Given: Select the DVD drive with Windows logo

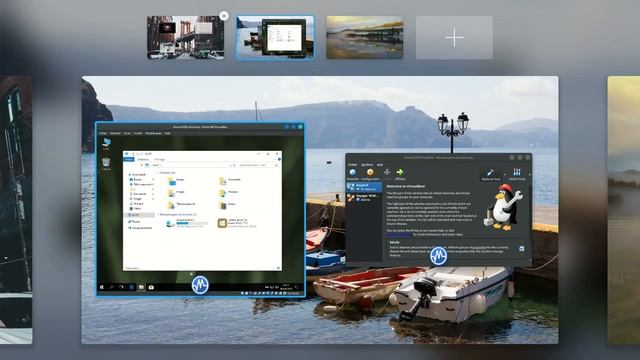Looking at the screenshot, I should pyautogui.click(x=238, y=223).
